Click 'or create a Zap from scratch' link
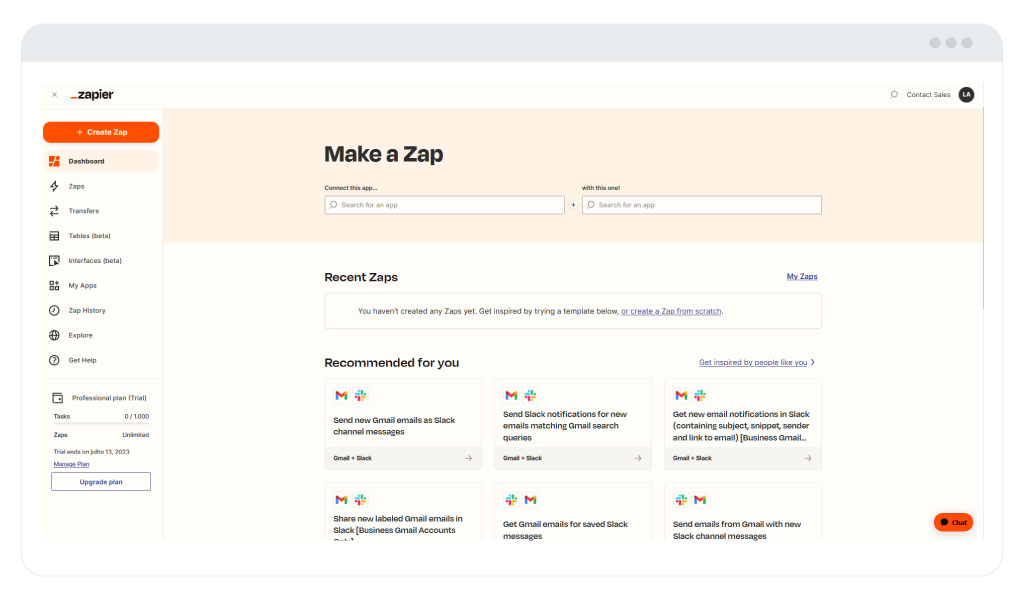The height and width of the screenshot is (600, 1024). click(x=671, y=311)
